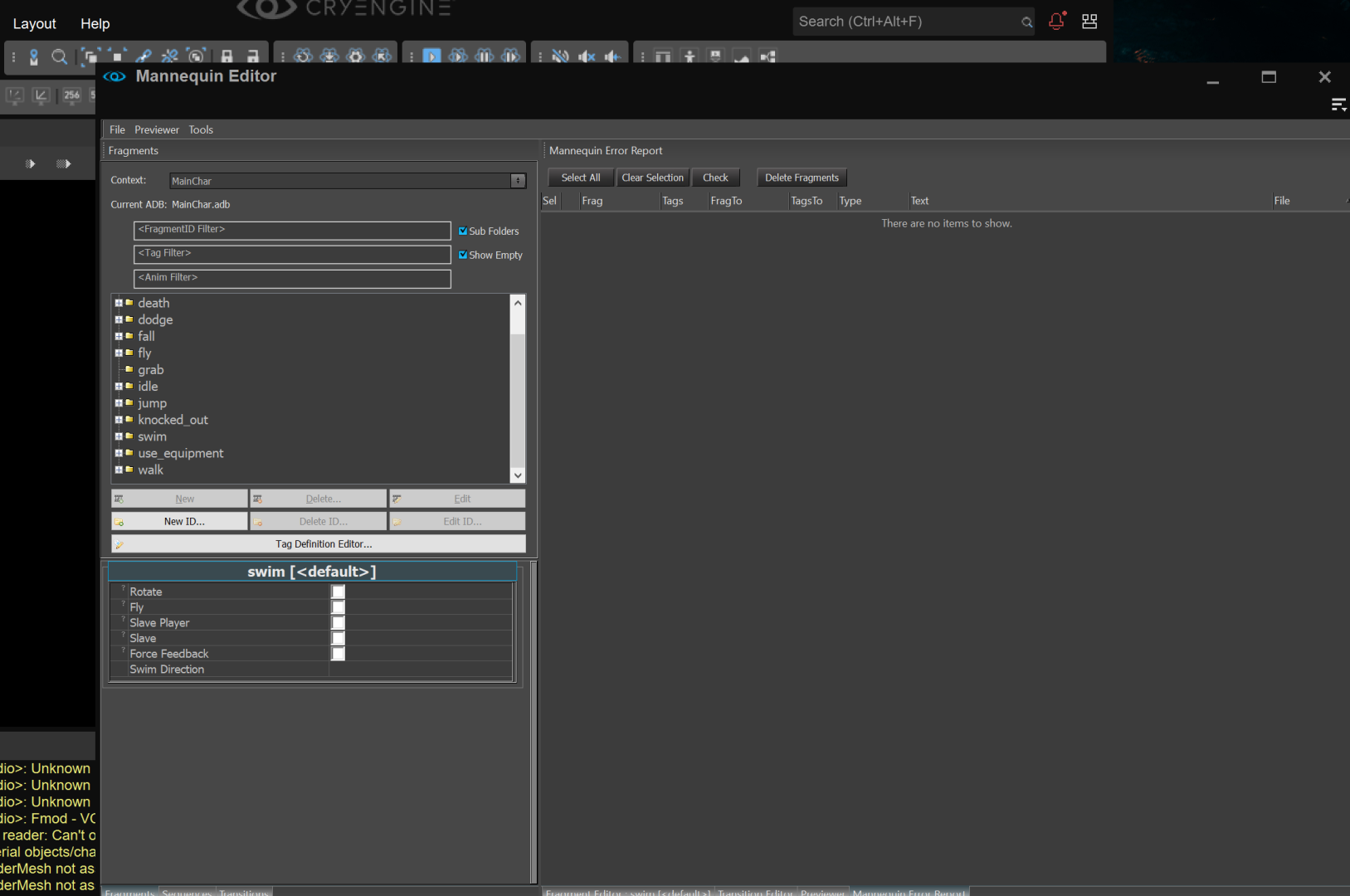Click the fragment list scrollbar down arrow
The width and height of the screenshot is (1350, 896).
click(518, 475)
